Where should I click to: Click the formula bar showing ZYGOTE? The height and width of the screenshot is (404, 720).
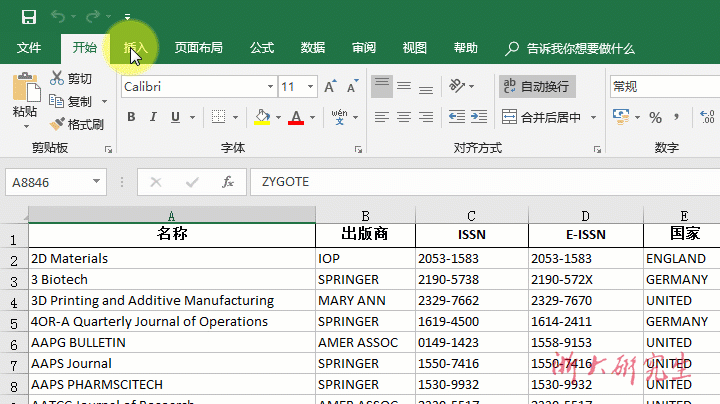(x=485, y=182)
